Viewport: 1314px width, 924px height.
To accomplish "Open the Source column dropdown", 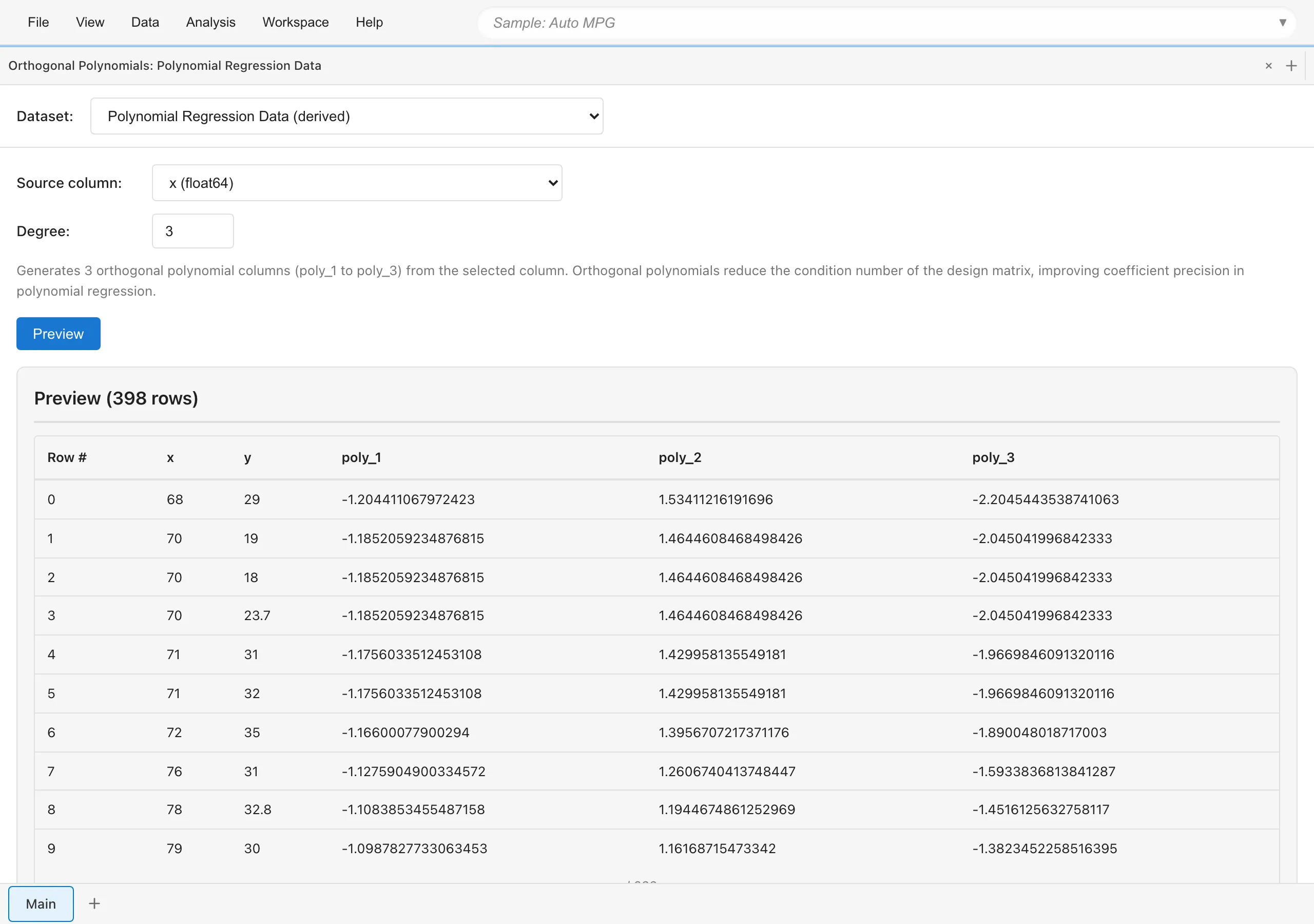I will [357, 183].
